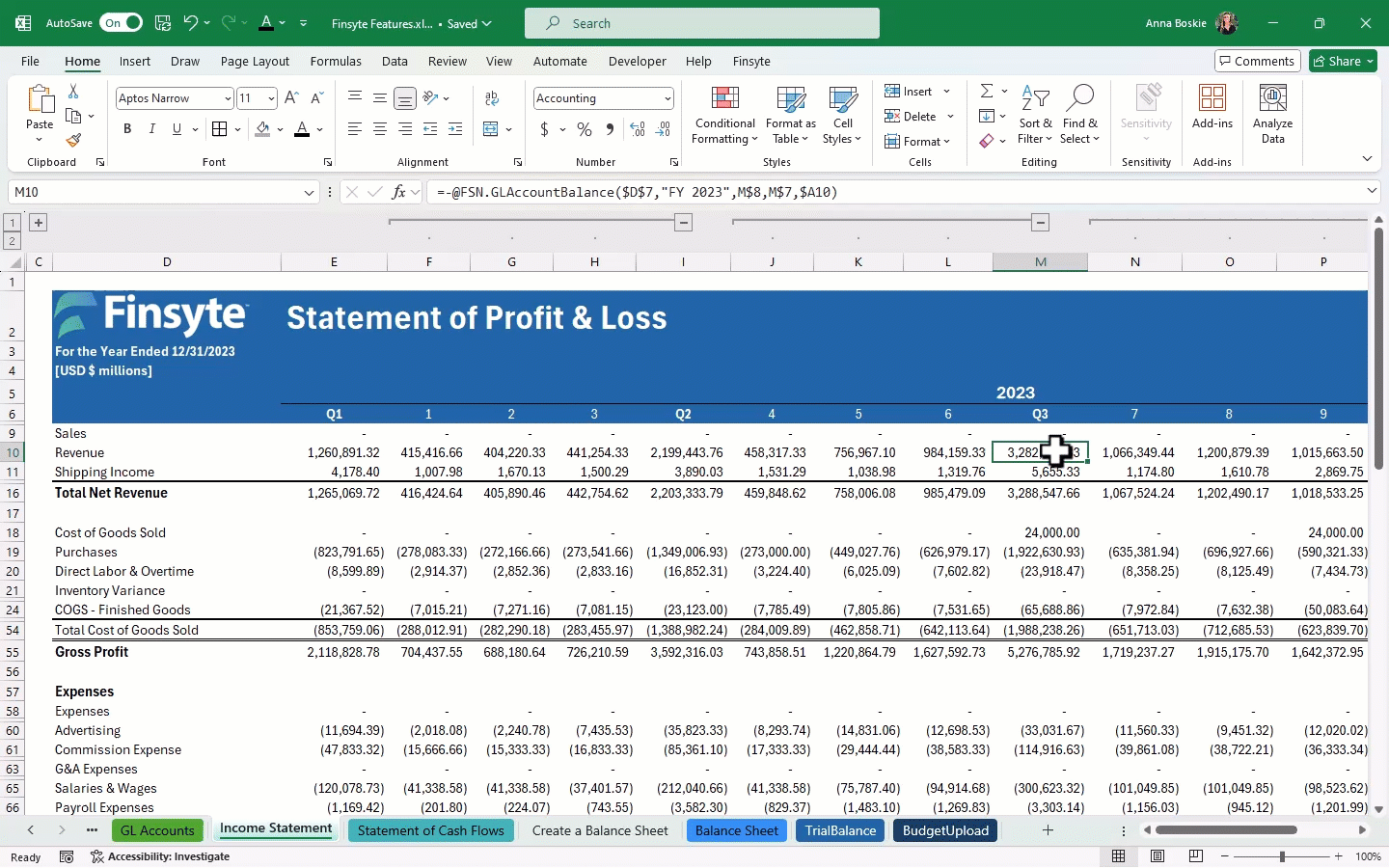This screenshot has height=868, width=1389.
Task: Click the Undo arrow icon
Action: 191,23
